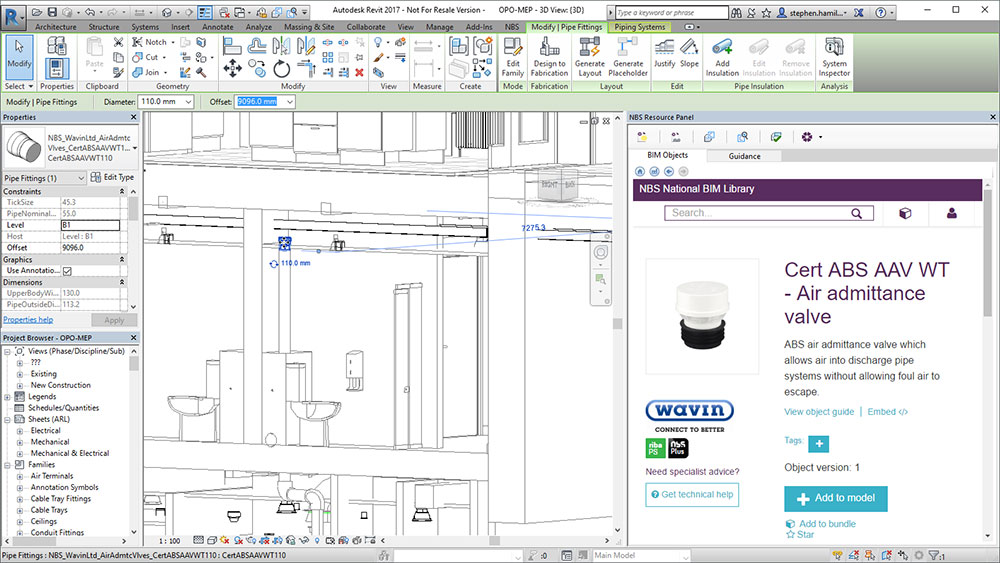Click the NBS panel purple flower icon
This screenshot has width=1000, height=563.
coord(807,136)
